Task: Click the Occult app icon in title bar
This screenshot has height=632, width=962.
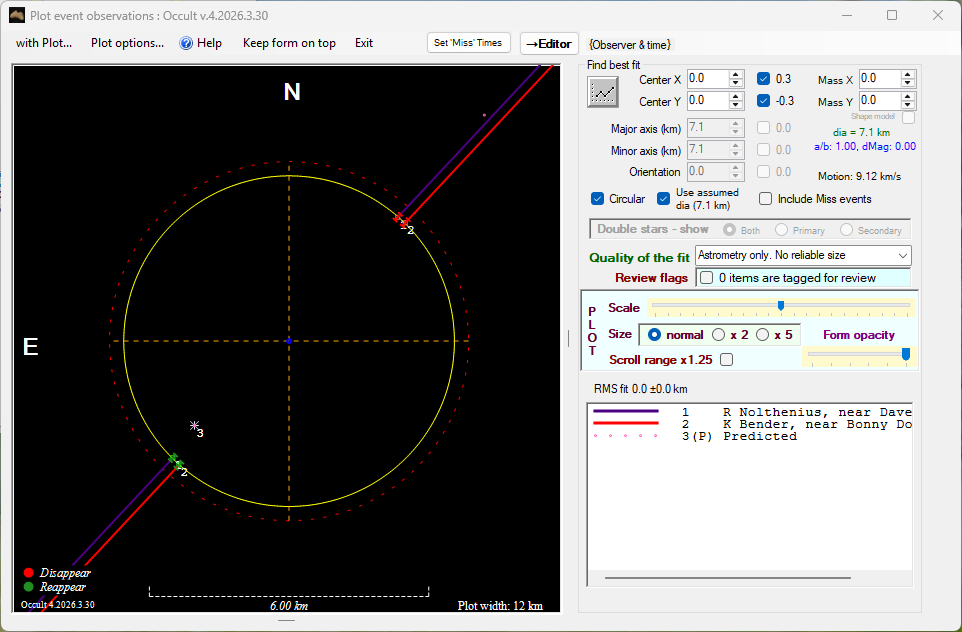Action: click(17, 15)
